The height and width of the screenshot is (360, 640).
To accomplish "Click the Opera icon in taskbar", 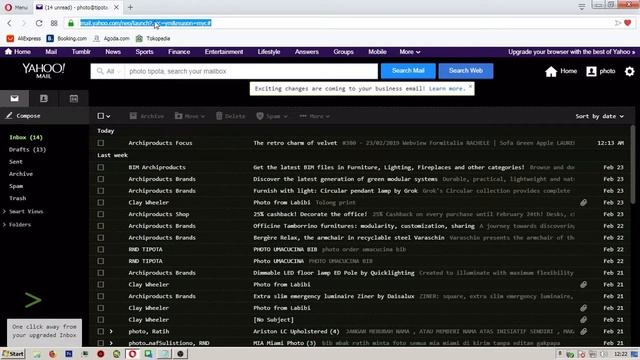I will pos(132,354).
